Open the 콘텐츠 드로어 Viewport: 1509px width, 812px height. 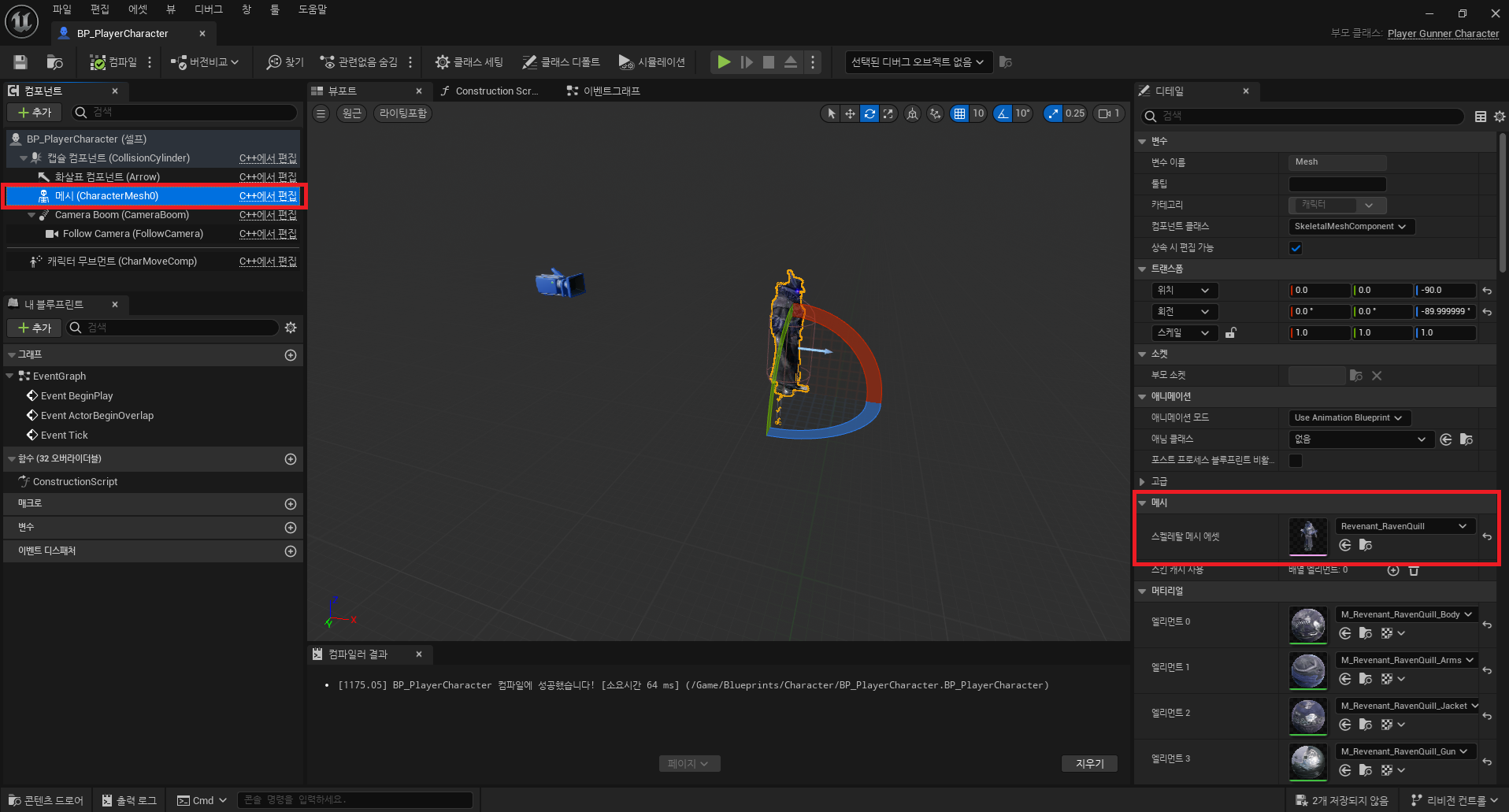click(x=46, y=800)
